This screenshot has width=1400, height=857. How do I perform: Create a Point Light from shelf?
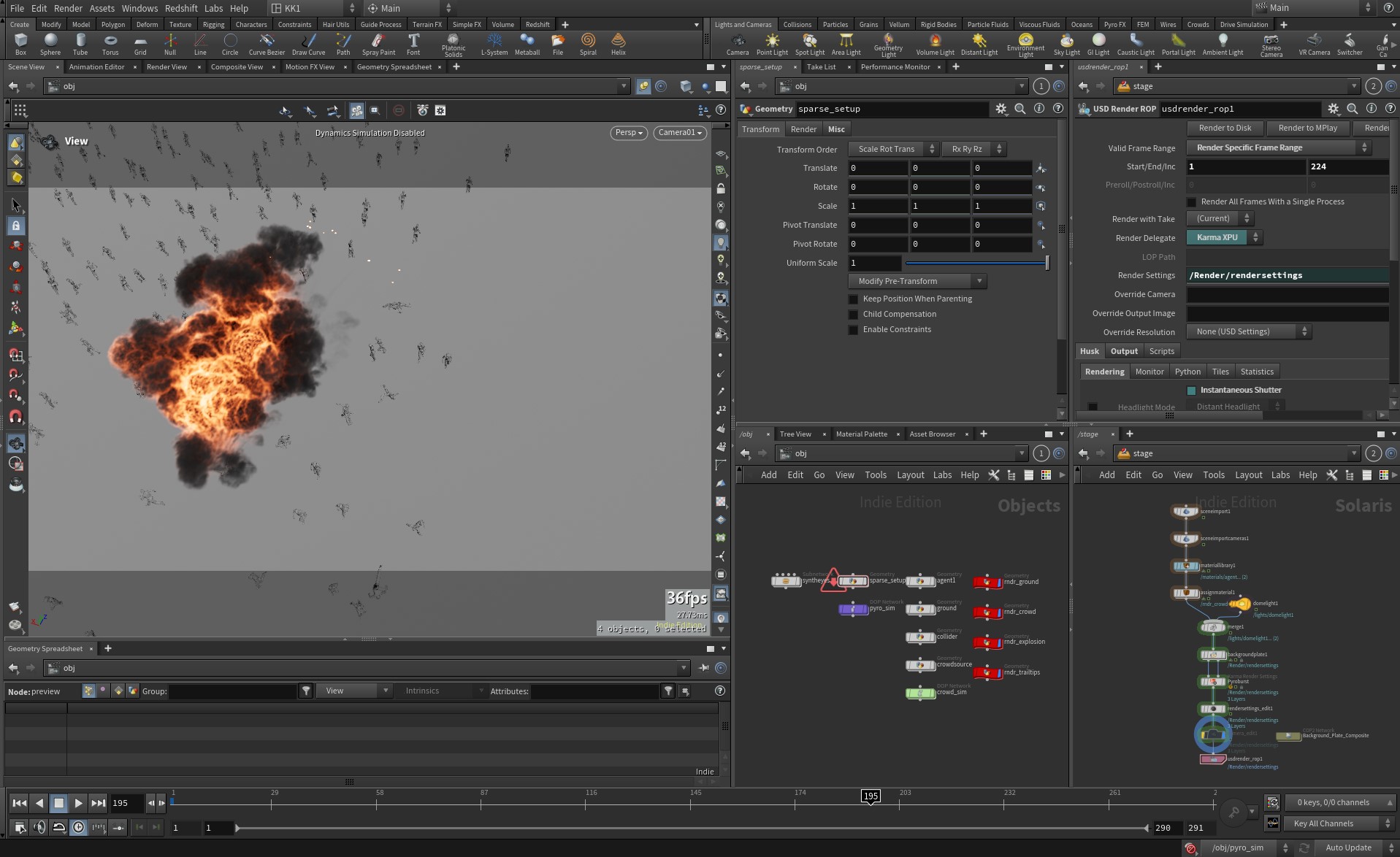click(772, 44)
